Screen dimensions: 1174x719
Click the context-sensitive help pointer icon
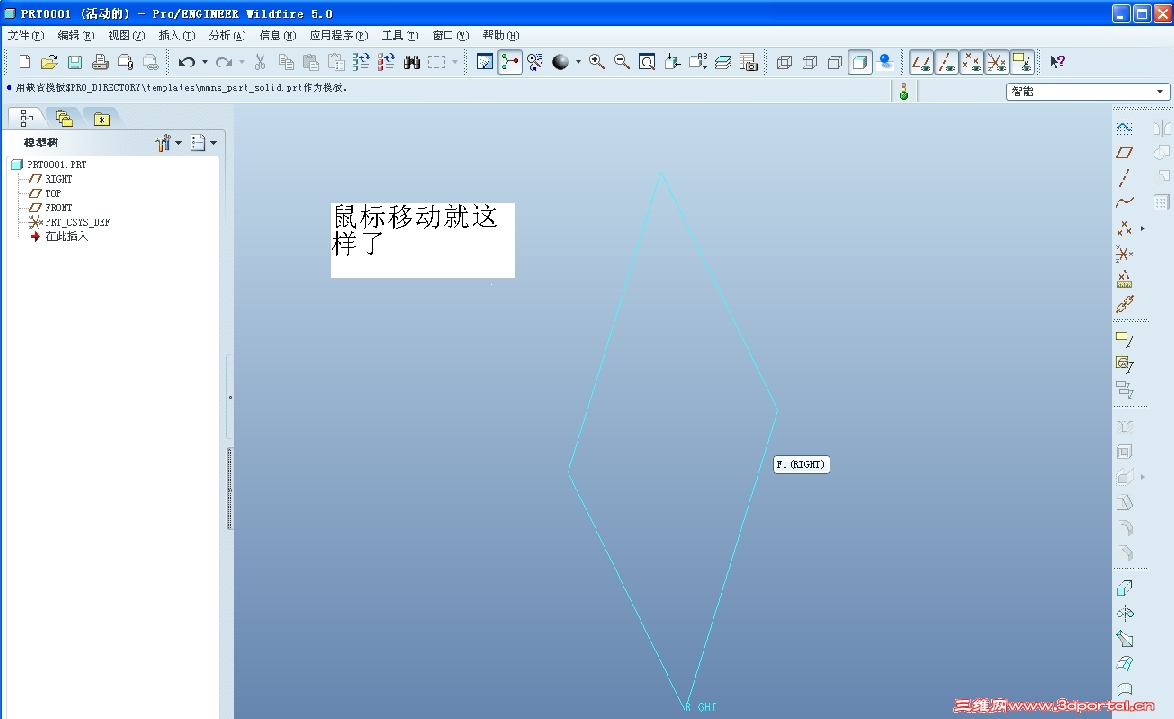click(1057, 62)
